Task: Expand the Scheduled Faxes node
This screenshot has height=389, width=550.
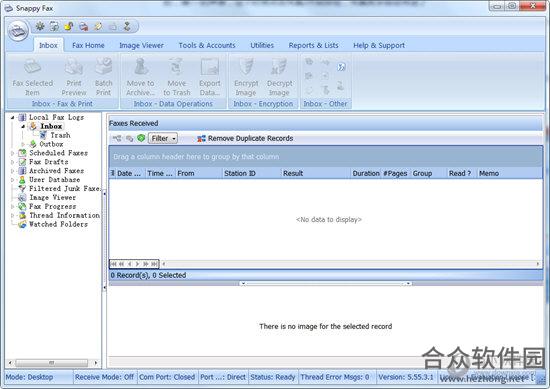Action: (13, 153)
